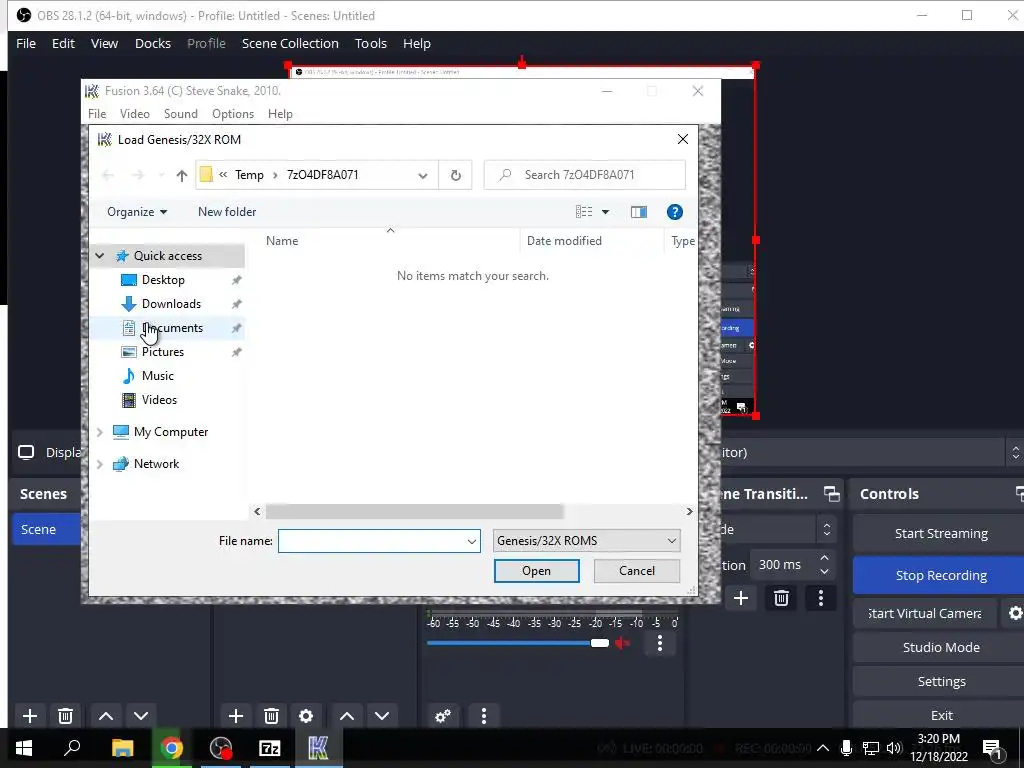
Task: Click the horizontal scrollbar right arrow
Action: click(x=689, y=511)
